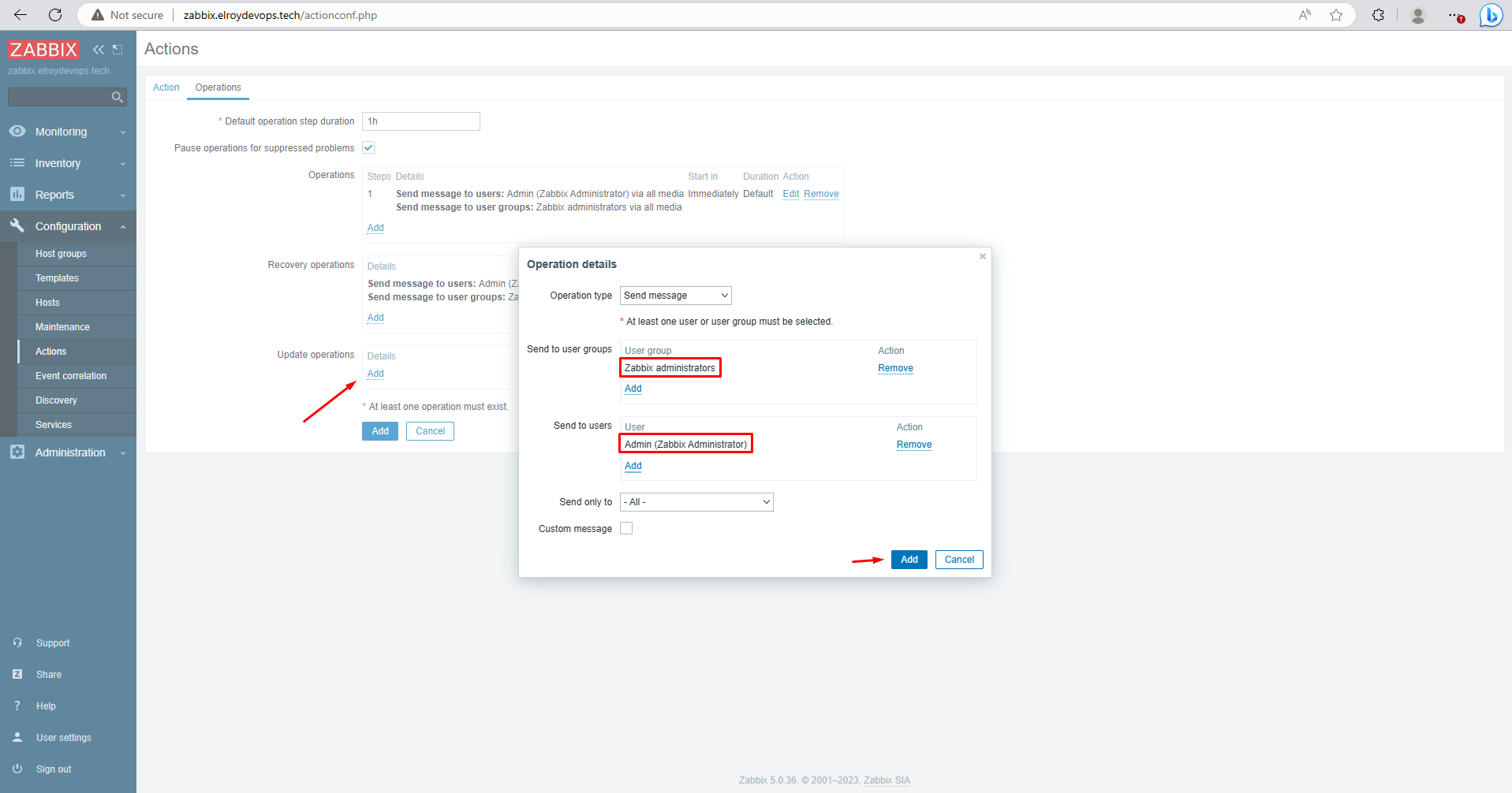The width and height of the screenshot is (1512, 793).
Task: Click the Configuration wrench icon
Action: tap(17, 225)
